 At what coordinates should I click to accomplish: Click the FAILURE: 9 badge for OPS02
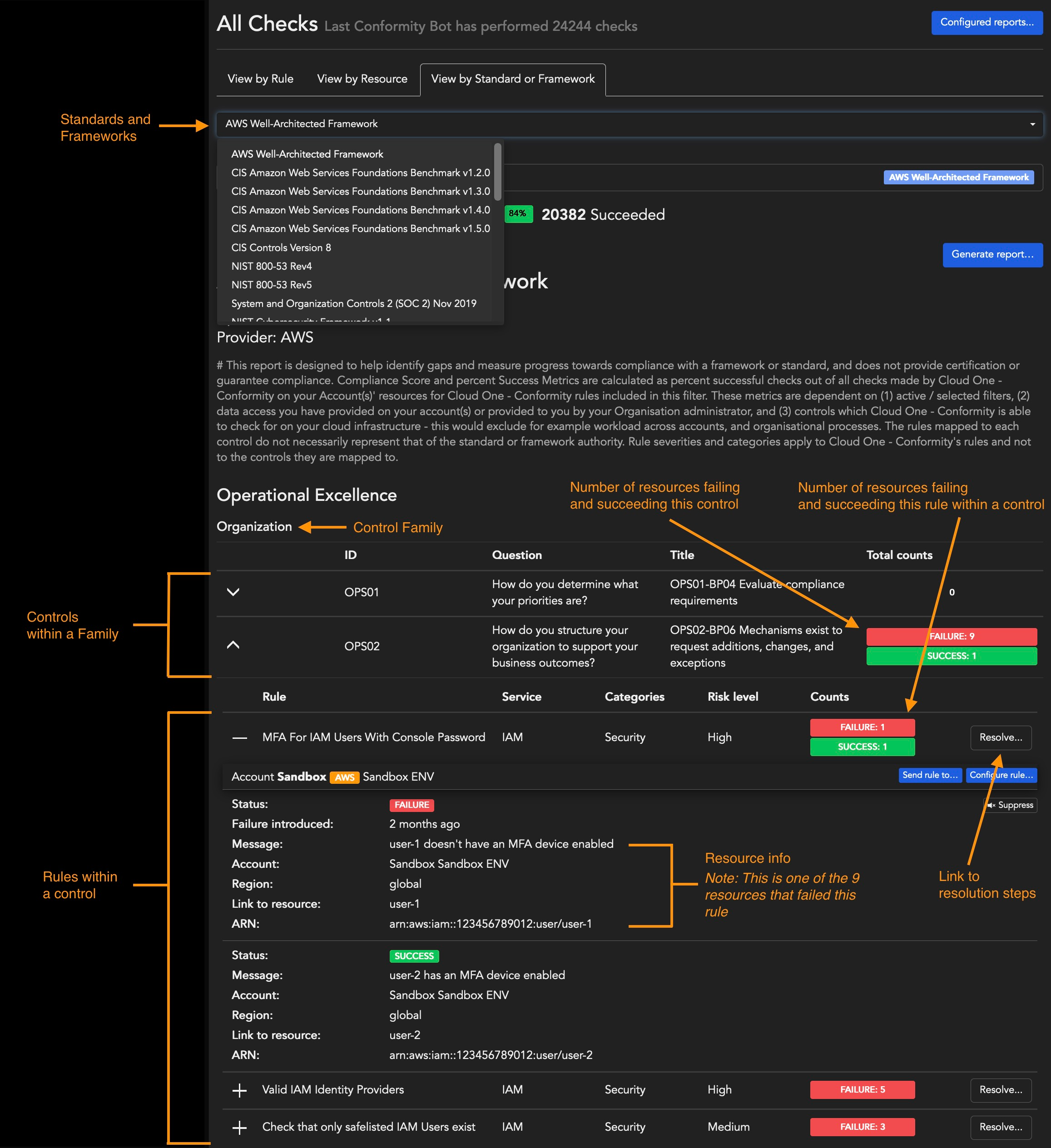(951, 636)
